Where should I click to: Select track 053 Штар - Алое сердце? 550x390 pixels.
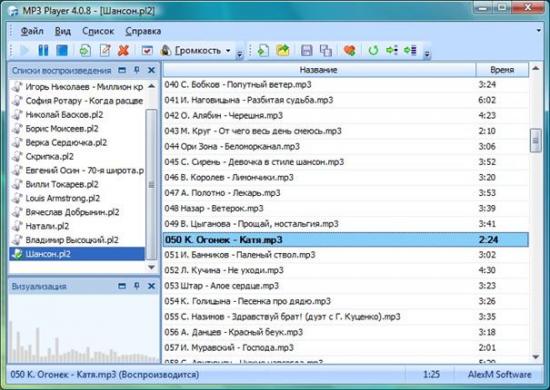coord(346,285)
